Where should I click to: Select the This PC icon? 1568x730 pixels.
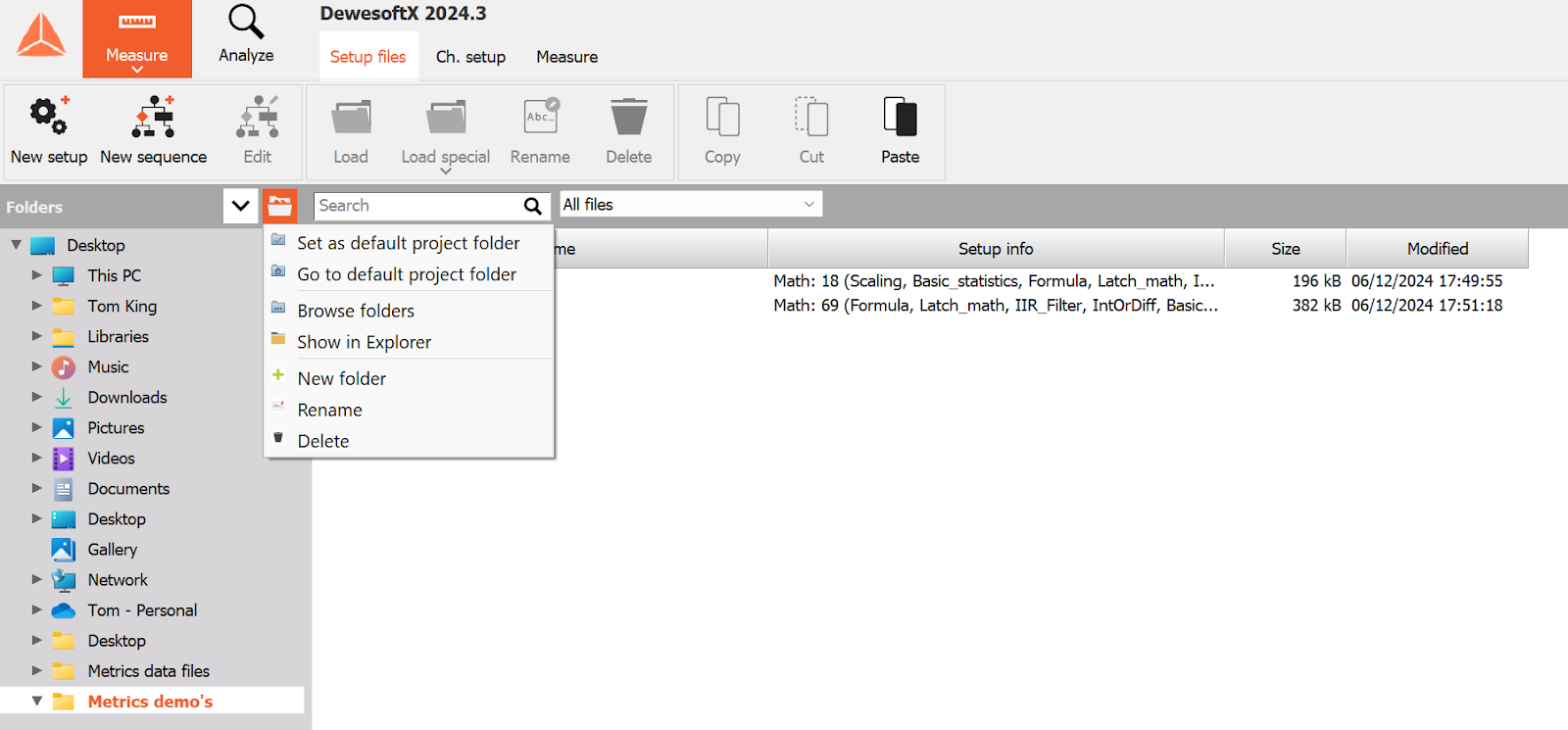coord(64,275)
